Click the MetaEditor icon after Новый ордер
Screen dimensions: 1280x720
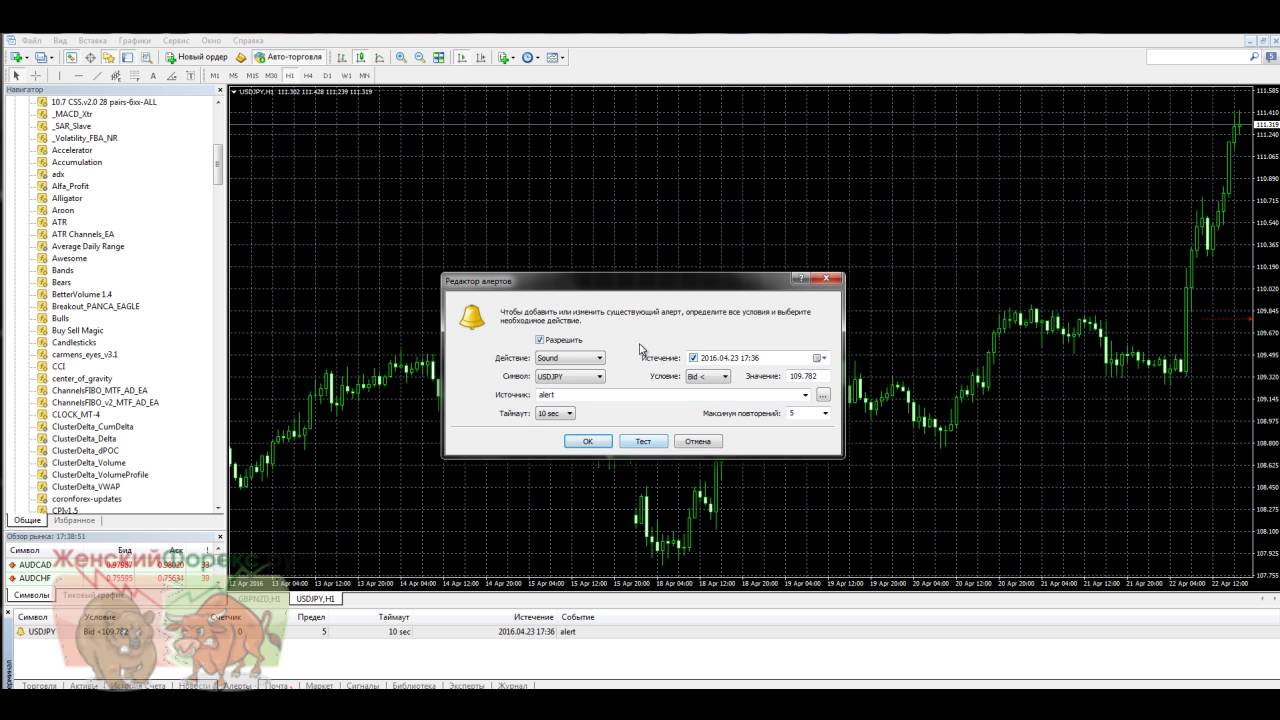[241, 57]
